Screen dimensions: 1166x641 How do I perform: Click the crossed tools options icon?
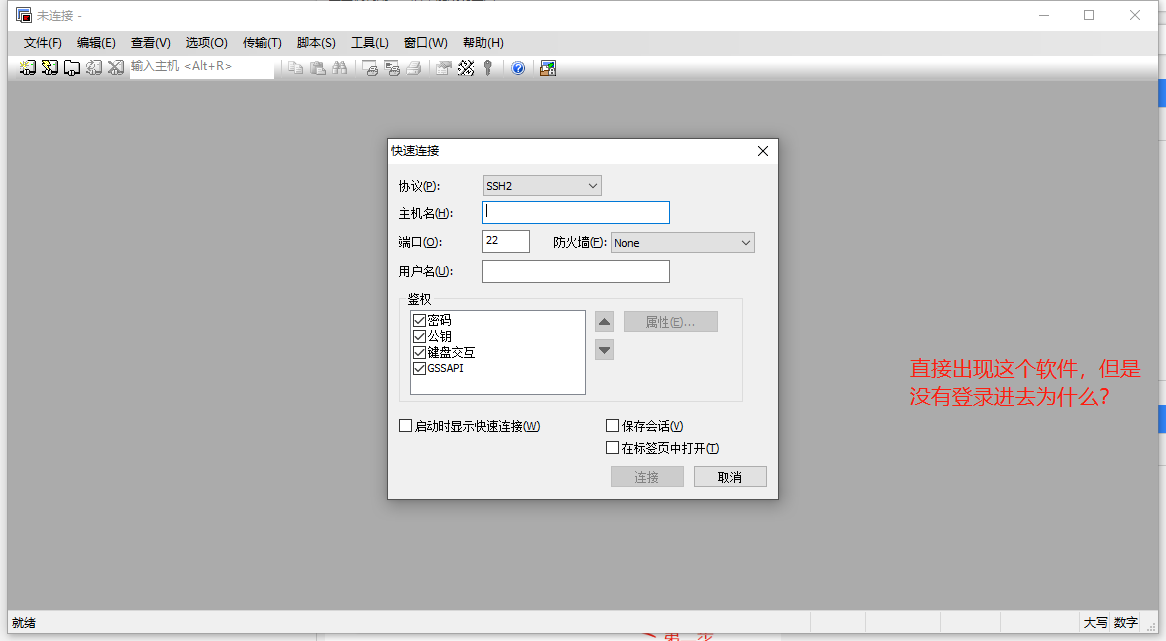(466, 68)
